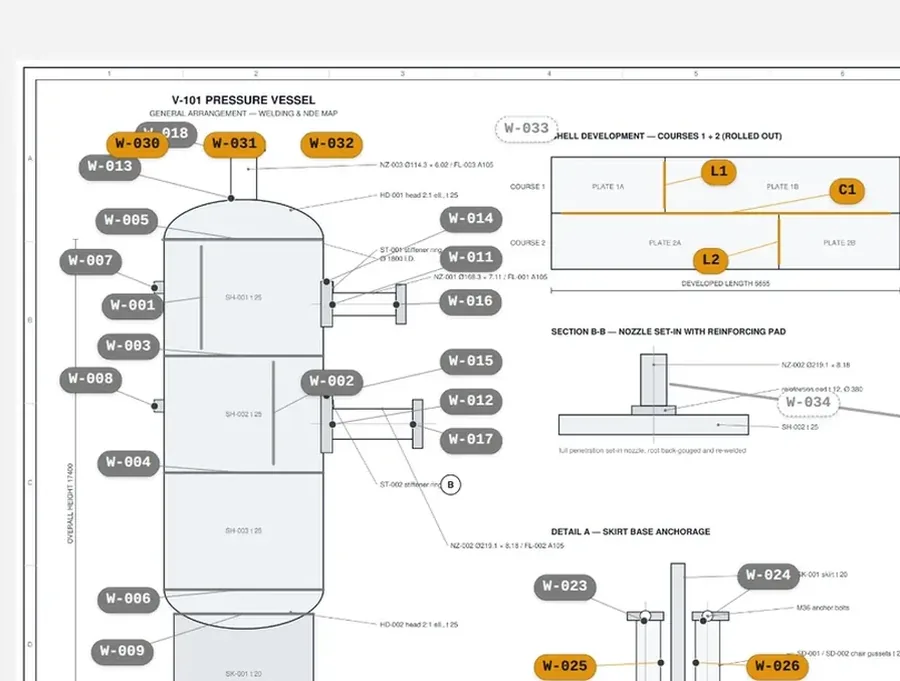The width and height of the screenshot is (900, 681).
Task: Click the circled B section marker
Action: tap(451, 485)
